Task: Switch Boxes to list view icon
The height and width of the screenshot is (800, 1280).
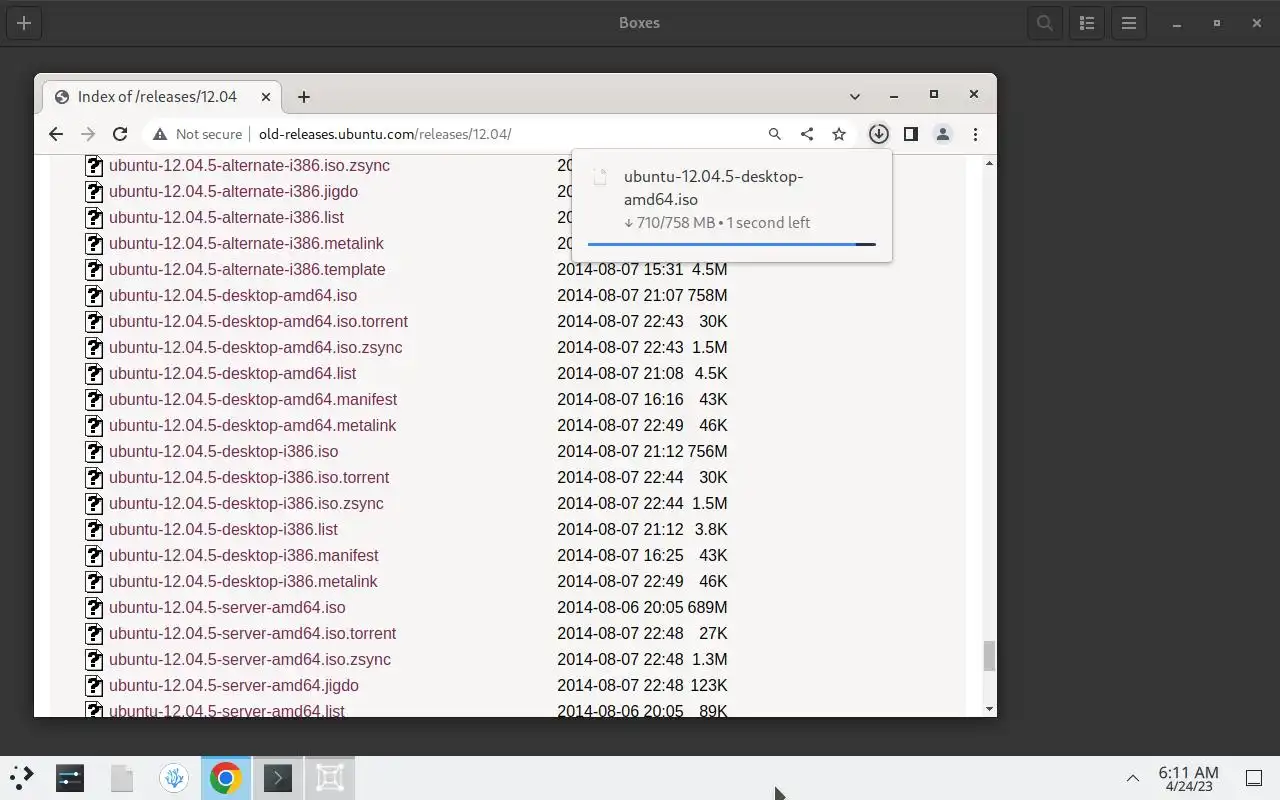Action: tap(1087, 23)
